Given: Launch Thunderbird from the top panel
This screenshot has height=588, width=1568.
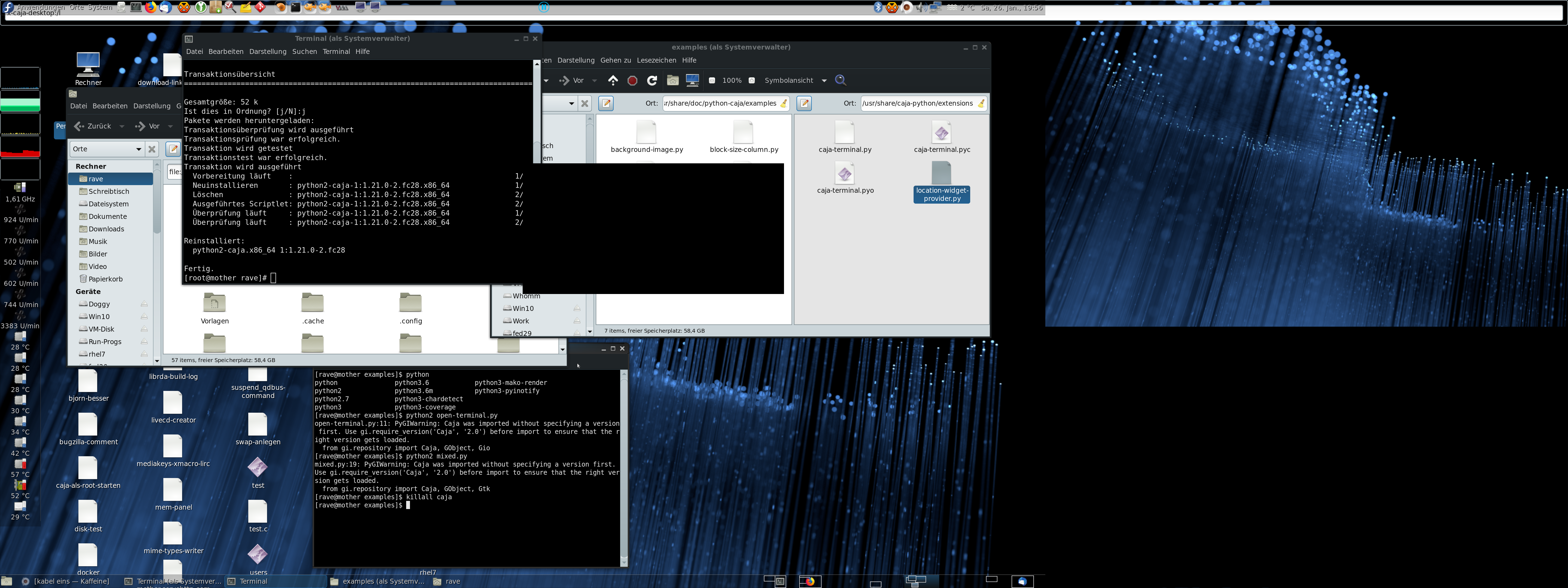Looking at the screenshot, I should pos(165,7).
